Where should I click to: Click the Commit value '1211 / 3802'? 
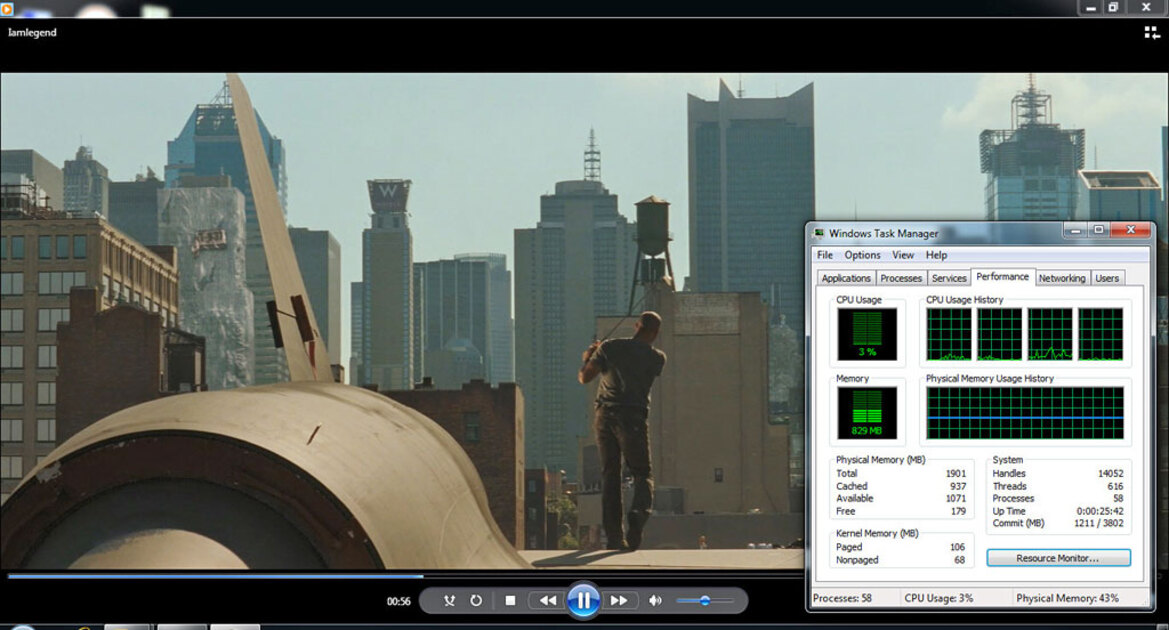[1099, 523]
